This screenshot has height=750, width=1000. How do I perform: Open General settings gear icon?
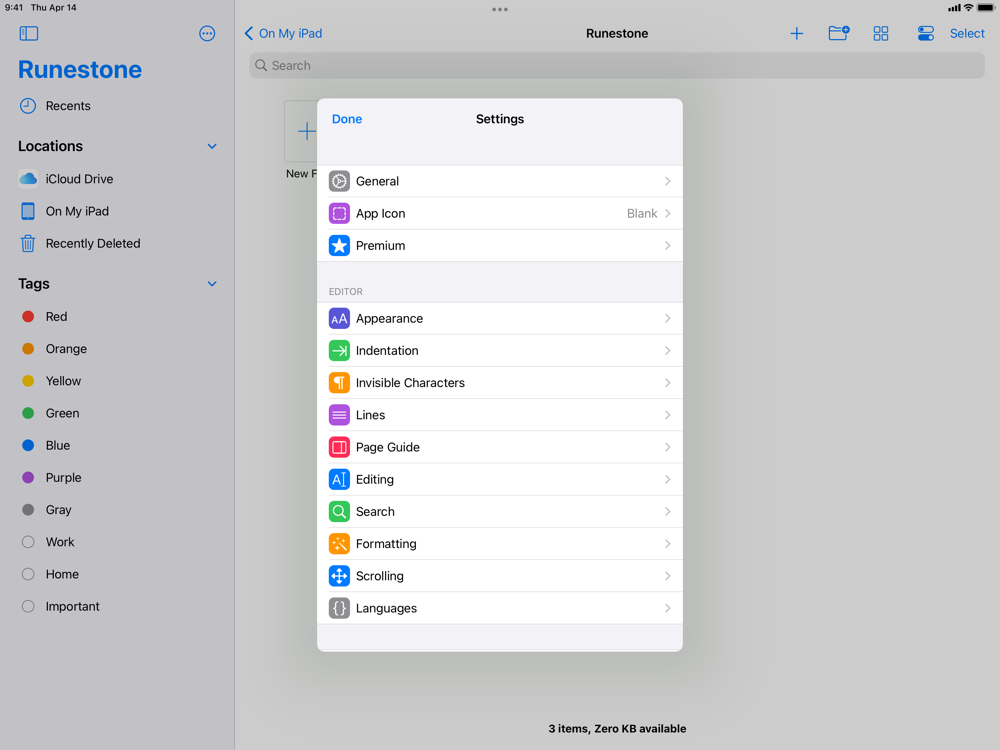point(339,181)
